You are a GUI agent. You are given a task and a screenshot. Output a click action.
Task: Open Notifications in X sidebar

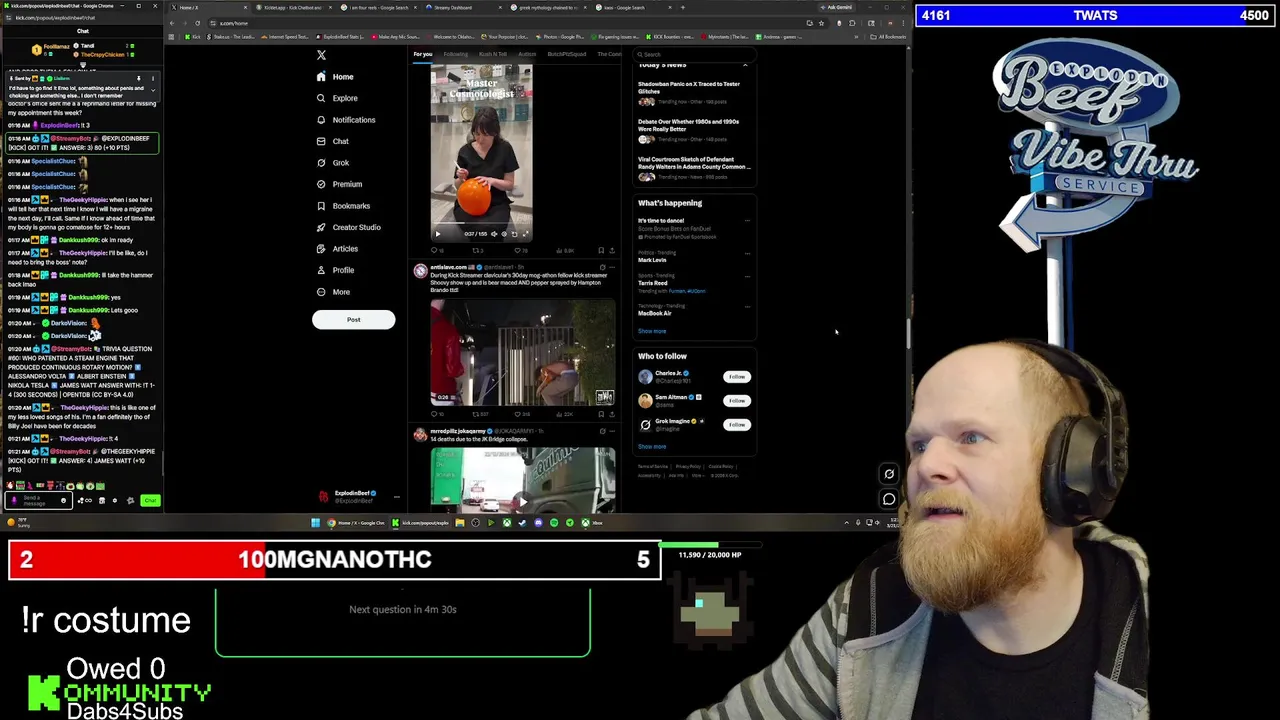click(x=346, y=120)
